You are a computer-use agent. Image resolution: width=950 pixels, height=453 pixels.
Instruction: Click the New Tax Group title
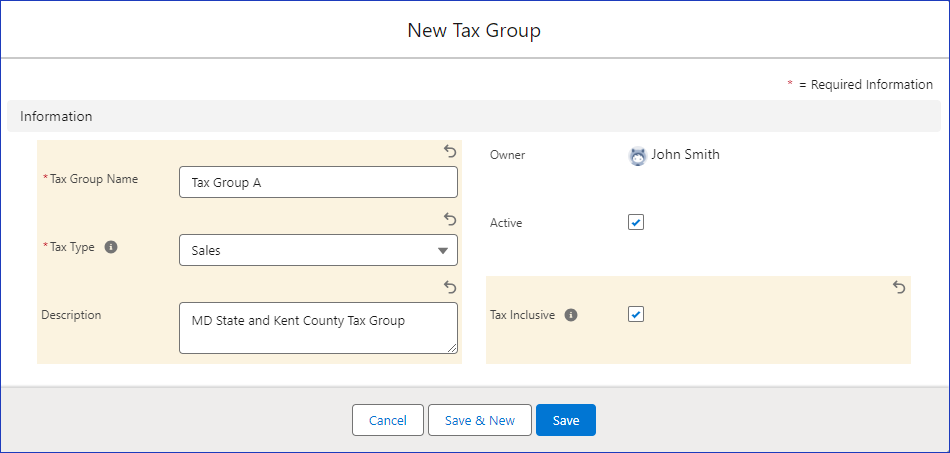[x=474, y=30]
